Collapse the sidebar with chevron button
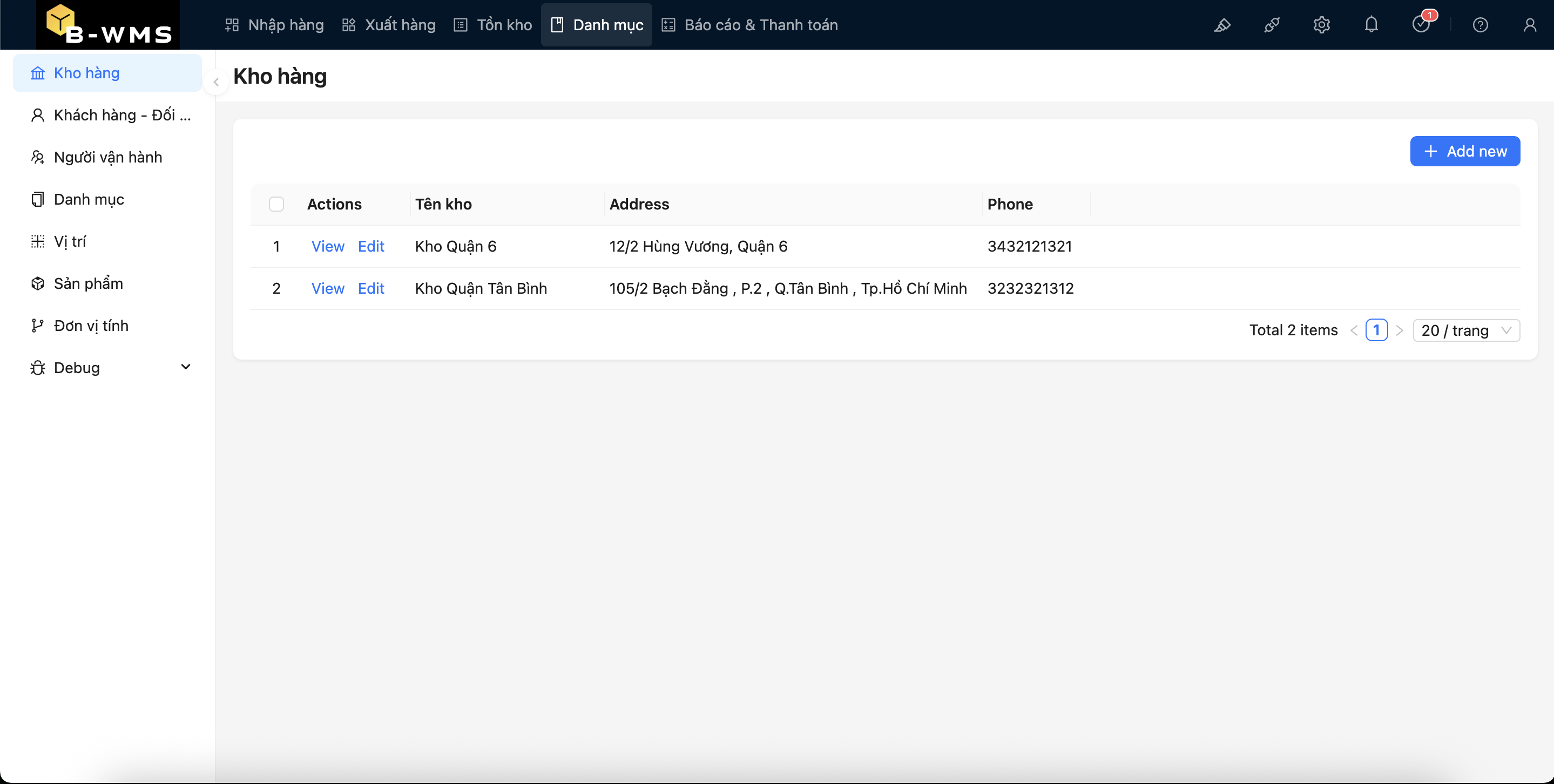 tap(216, 82)
